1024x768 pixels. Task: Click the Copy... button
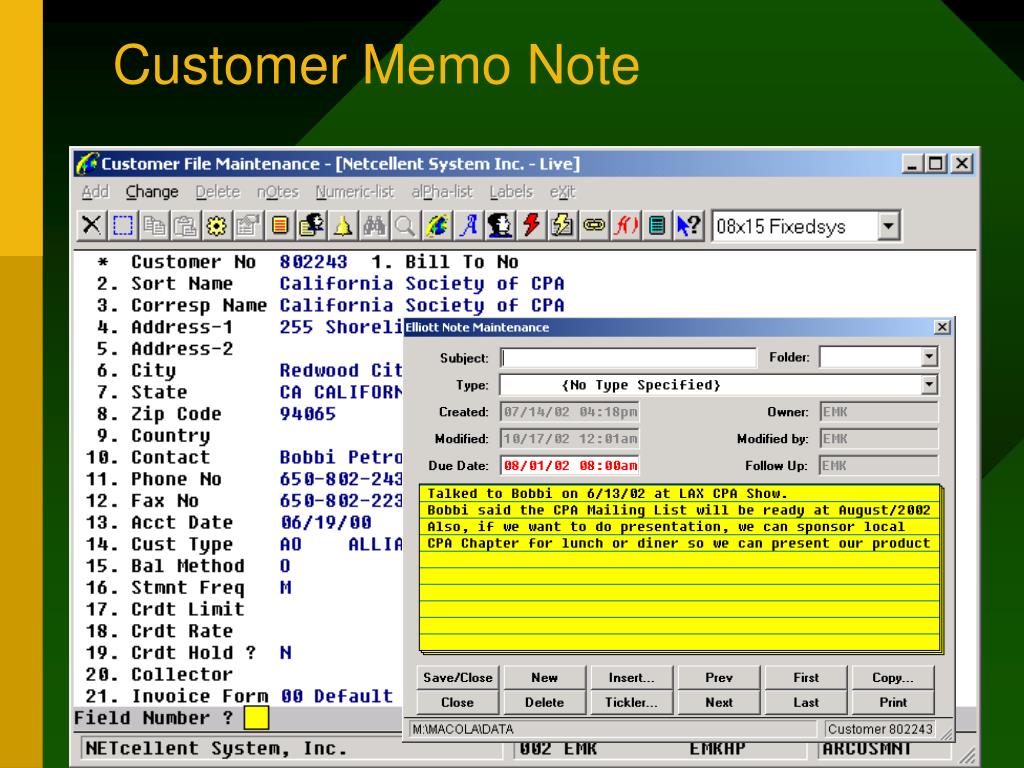coord(893,677)
